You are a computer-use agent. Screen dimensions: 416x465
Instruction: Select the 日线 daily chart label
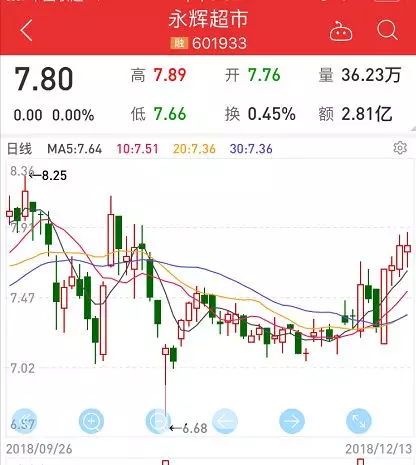(20, 149)
